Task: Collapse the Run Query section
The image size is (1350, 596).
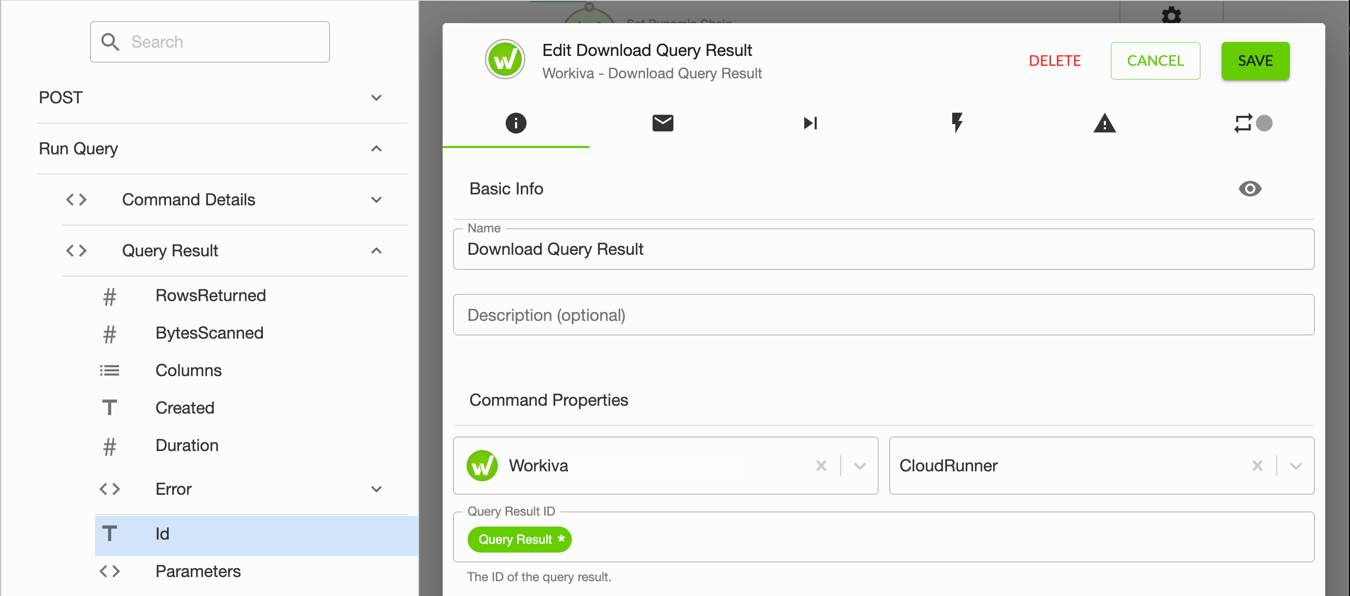Action: click(x=376, y=149)
